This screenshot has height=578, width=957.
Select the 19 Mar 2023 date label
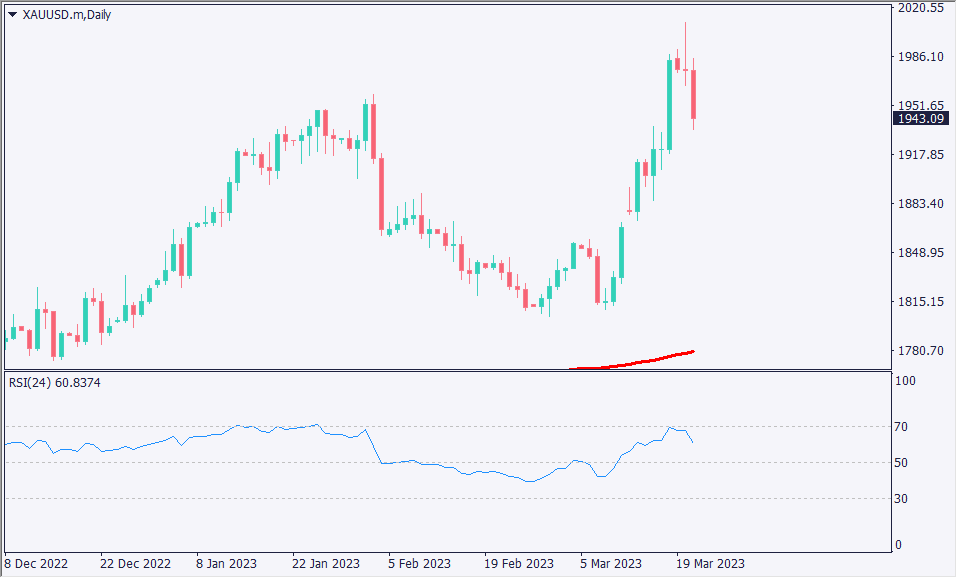coord(710,563)
